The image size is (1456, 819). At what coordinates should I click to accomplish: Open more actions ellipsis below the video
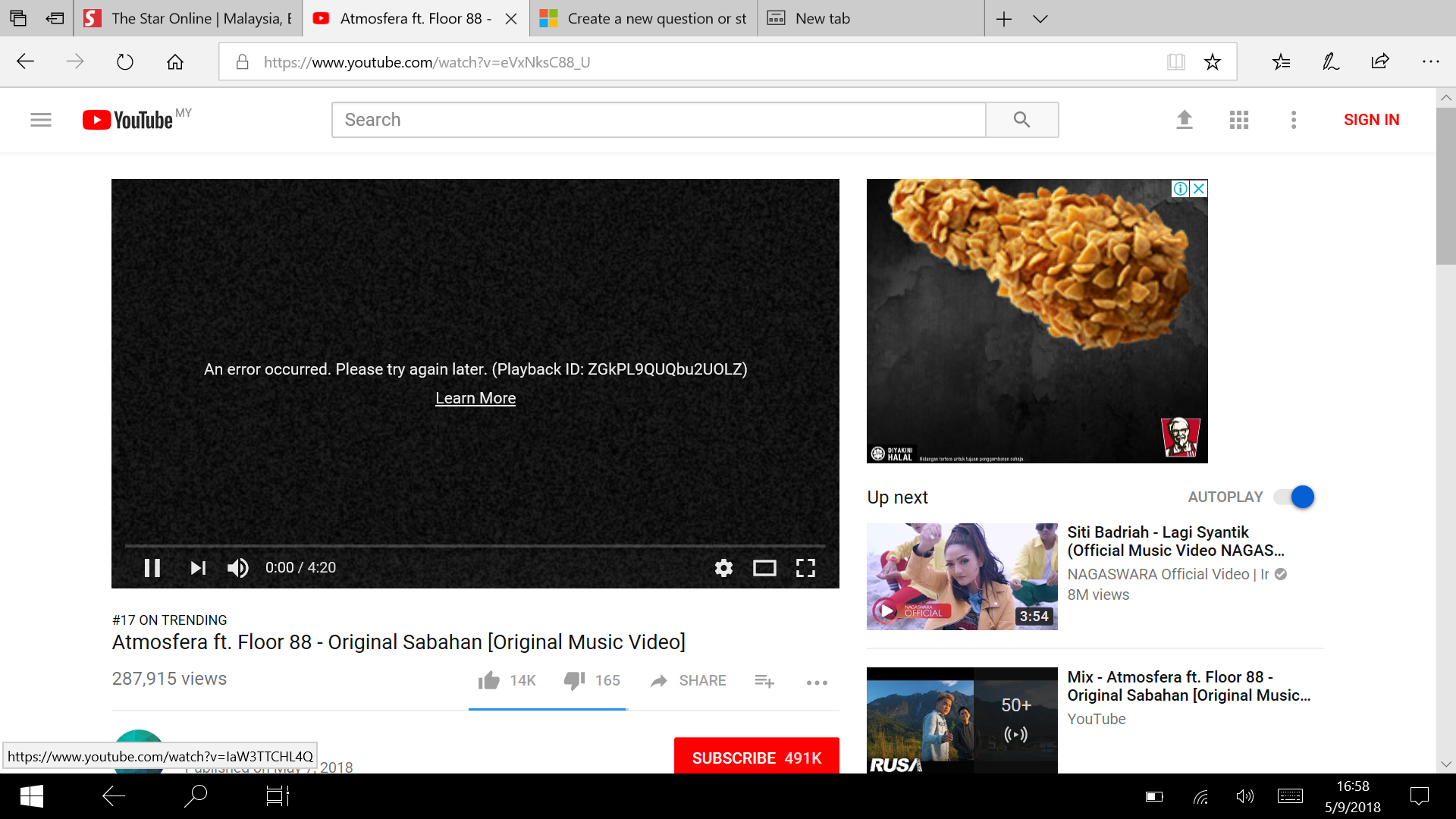[817, 682]
